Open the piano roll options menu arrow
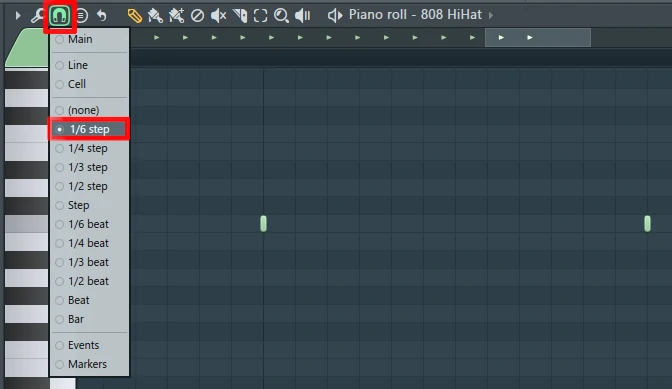672x389 pixels. (18, 16)
